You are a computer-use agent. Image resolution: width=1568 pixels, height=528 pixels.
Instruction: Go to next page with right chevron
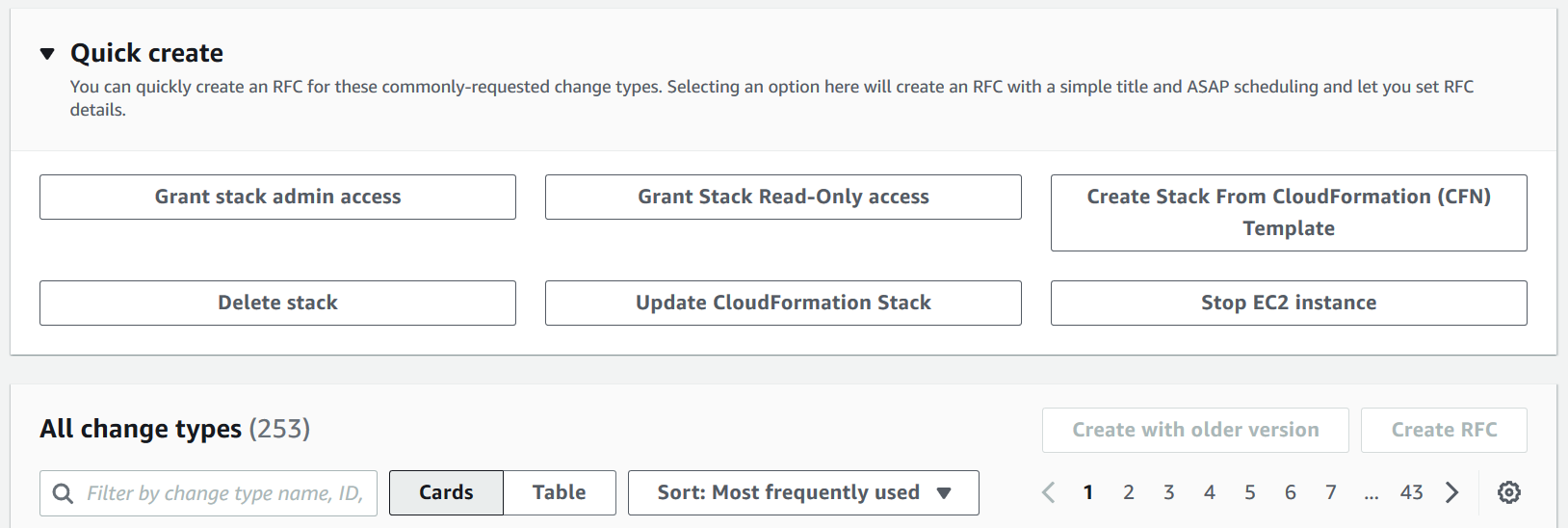(x=1451, y=492)
